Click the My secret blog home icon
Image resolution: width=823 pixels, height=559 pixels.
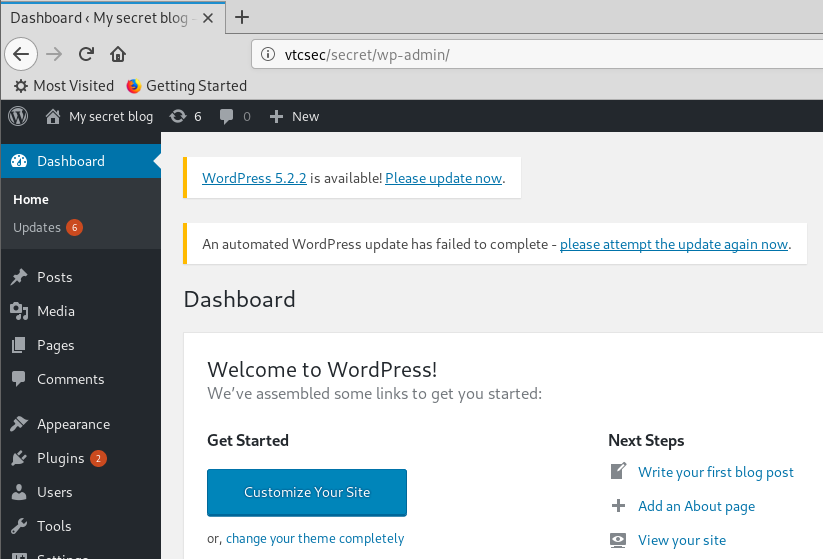click(x=53, y=116)
